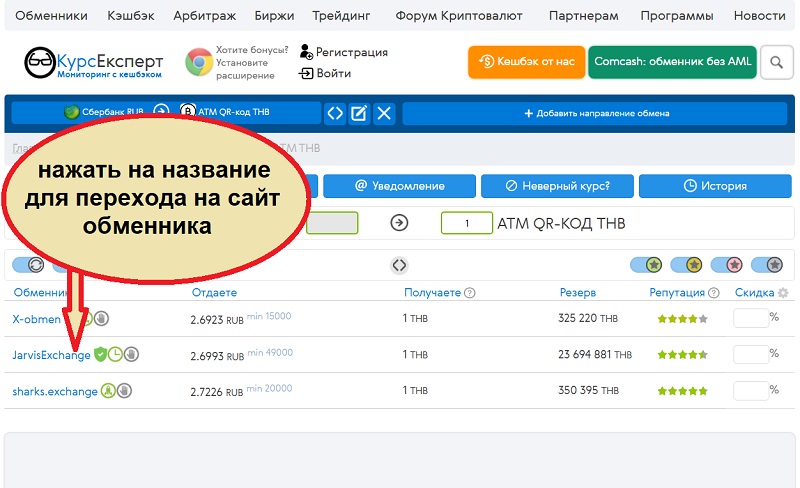Screen dimensions: 800x488
Task: Click the green rocket icon beside sharks.exchange
Action: coord(108,391)
